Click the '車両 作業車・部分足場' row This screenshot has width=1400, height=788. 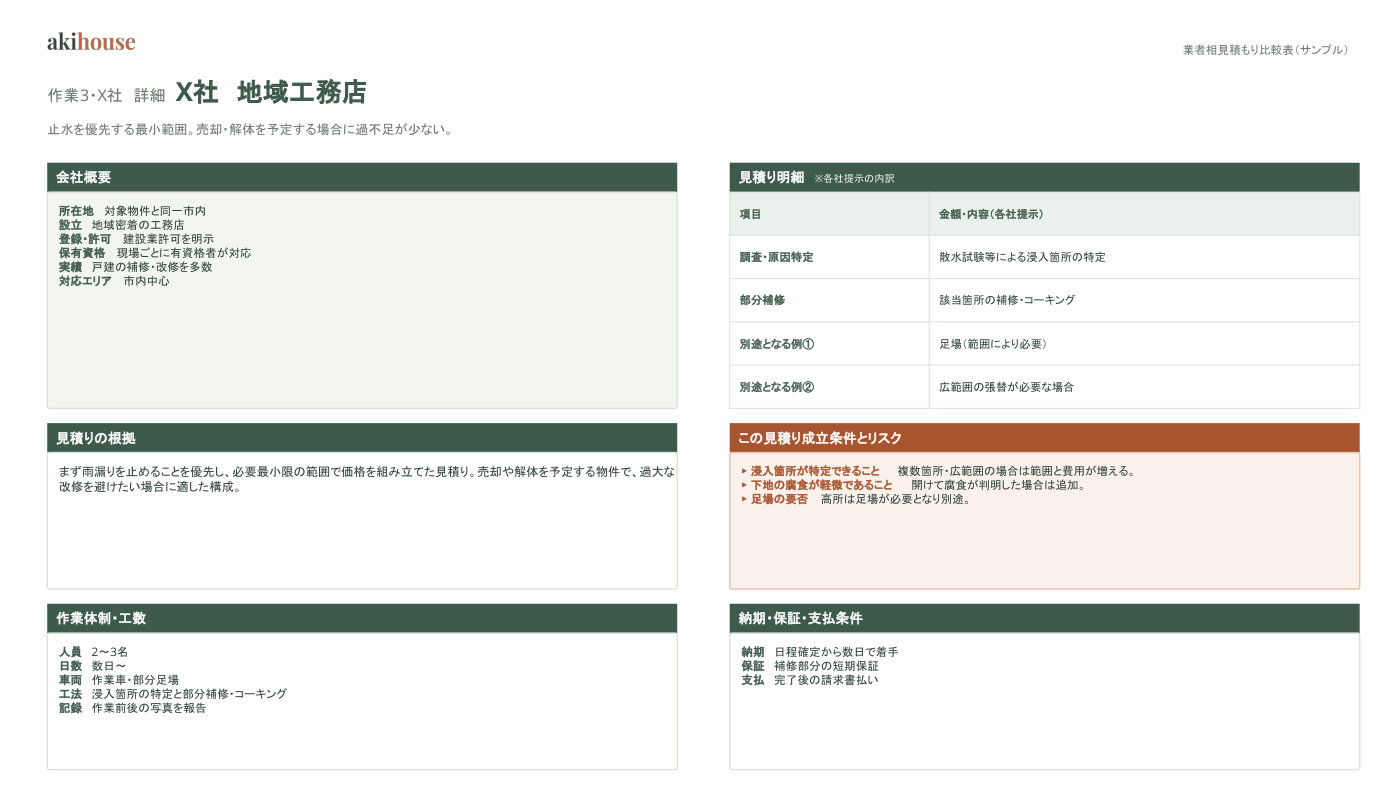click(119, 680)
